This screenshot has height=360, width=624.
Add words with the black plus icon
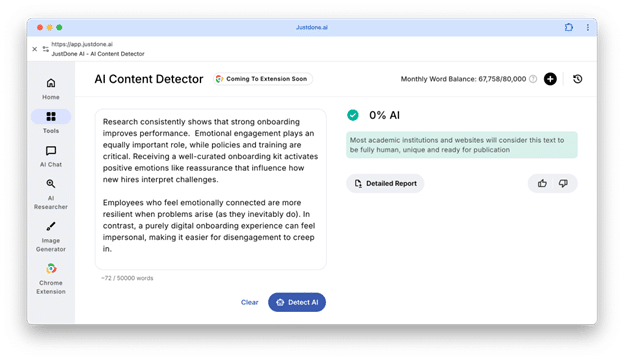tap(550, 79)
